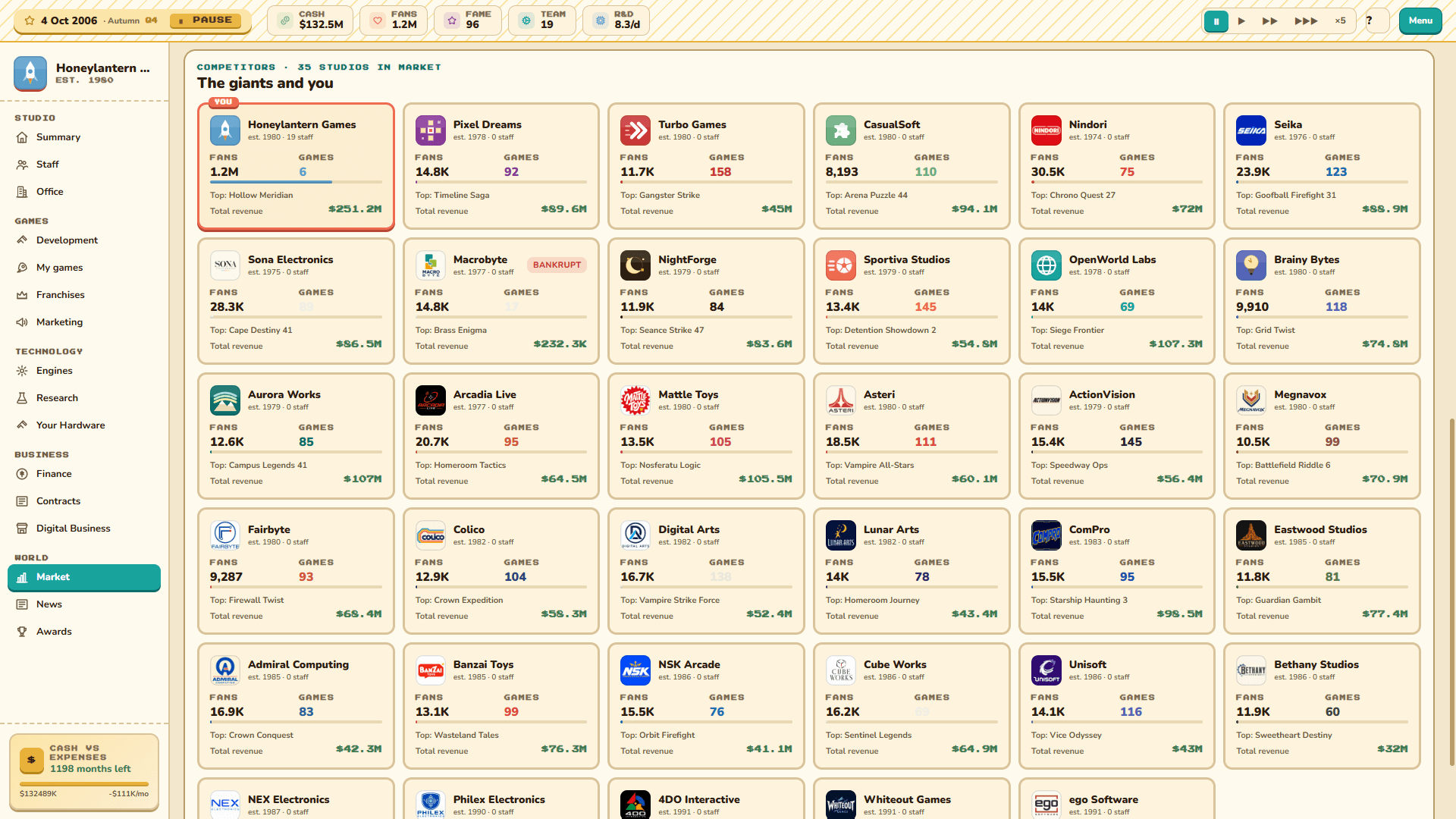Image resolution: width=1456 pixels, height=819 pixels.
Task: Click the OpenWorld Labs globe icon
Action: (x=1046, y=265)
